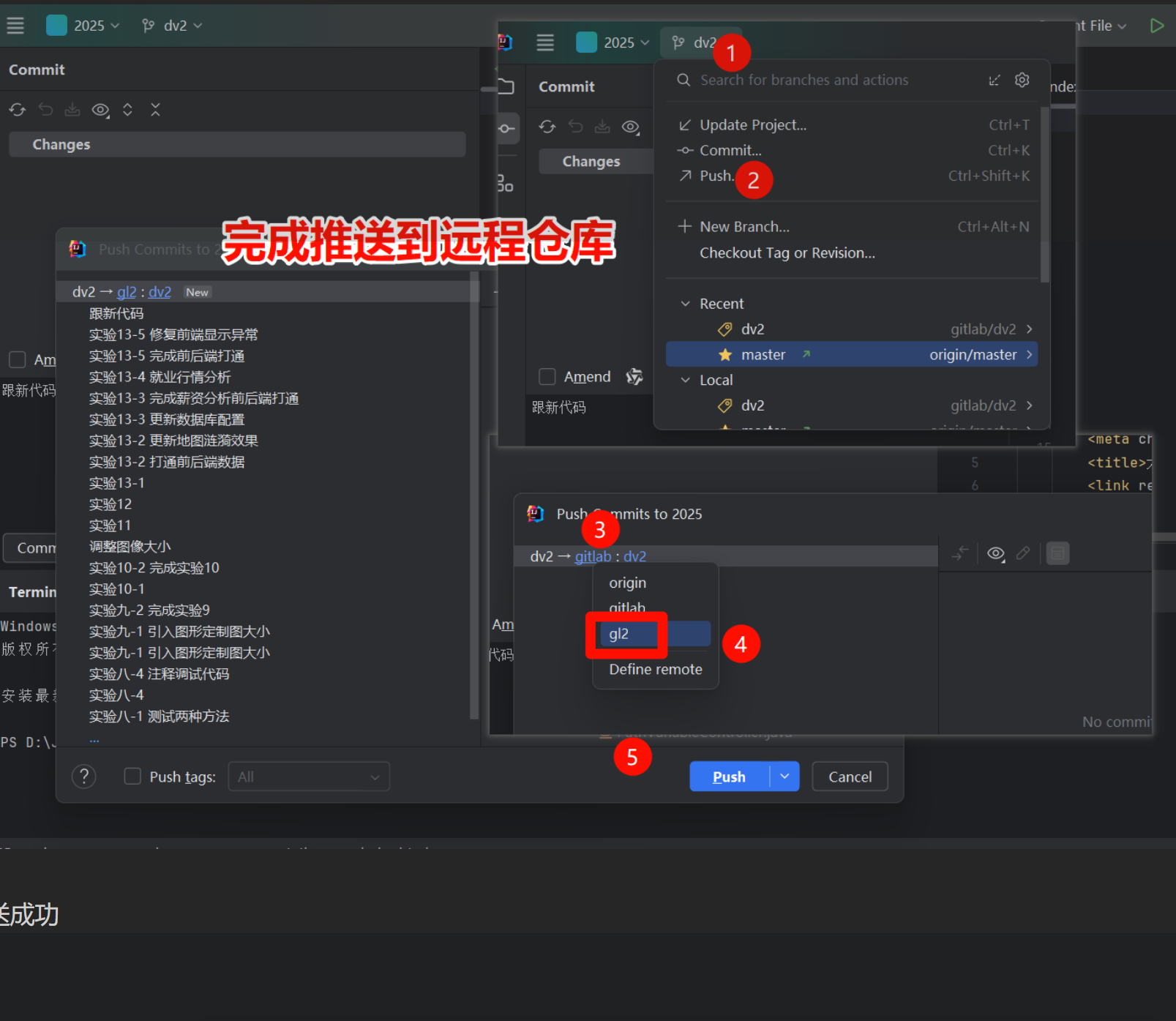
Task: Select the commit 实验13-4 就业行情分析
Action: click(160, 377)
